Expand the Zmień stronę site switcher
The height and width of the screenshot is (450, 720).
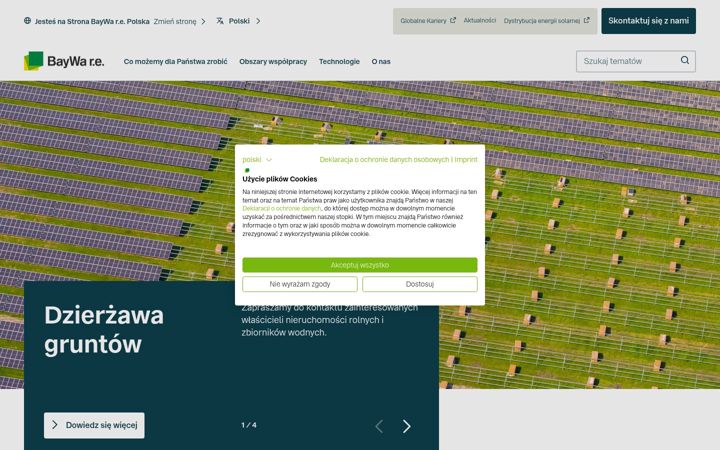pyautogui.click(x=180, y=21)
